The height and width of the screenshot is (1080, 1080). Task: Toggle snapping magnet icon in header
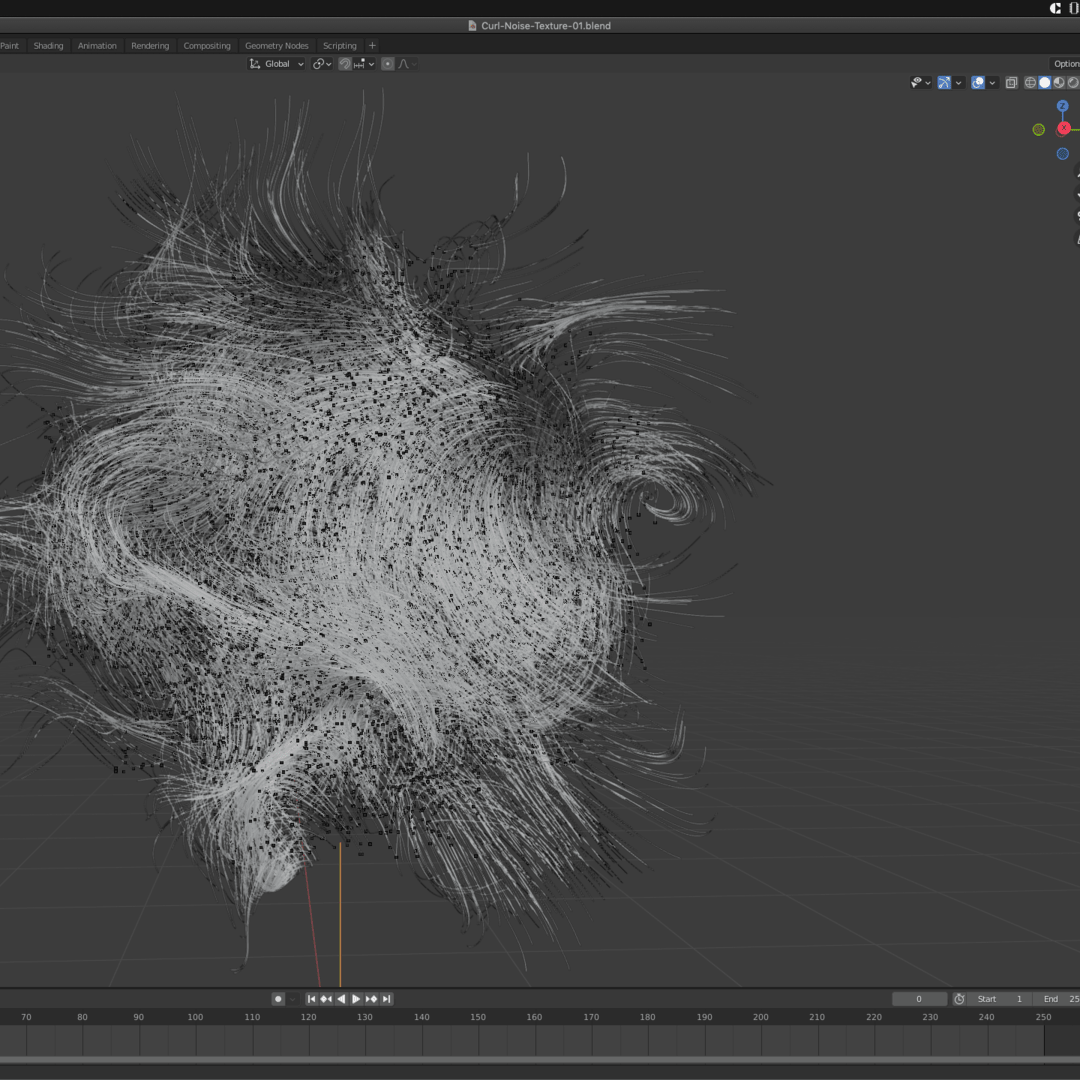[x=345, y=64]
